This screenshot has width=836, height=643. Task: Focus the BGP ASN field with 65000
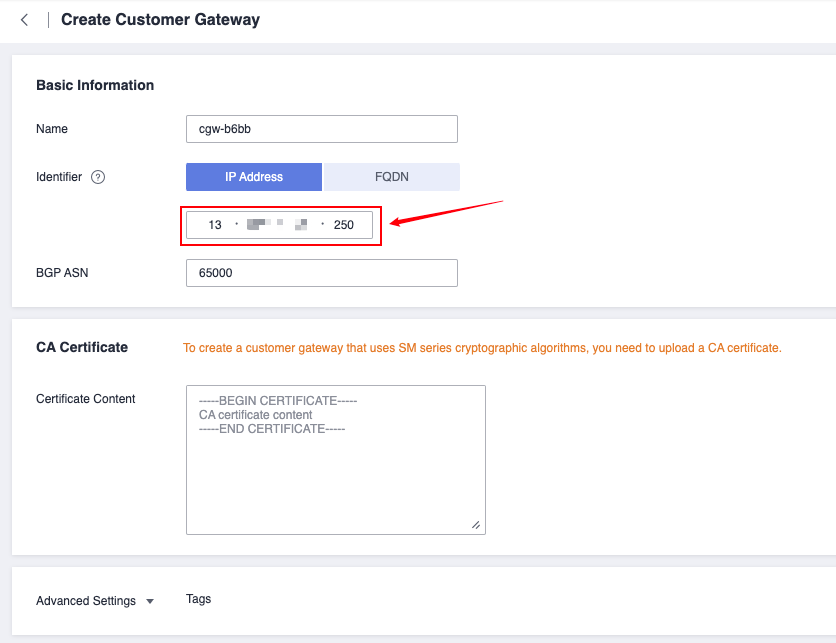(321, 273)
